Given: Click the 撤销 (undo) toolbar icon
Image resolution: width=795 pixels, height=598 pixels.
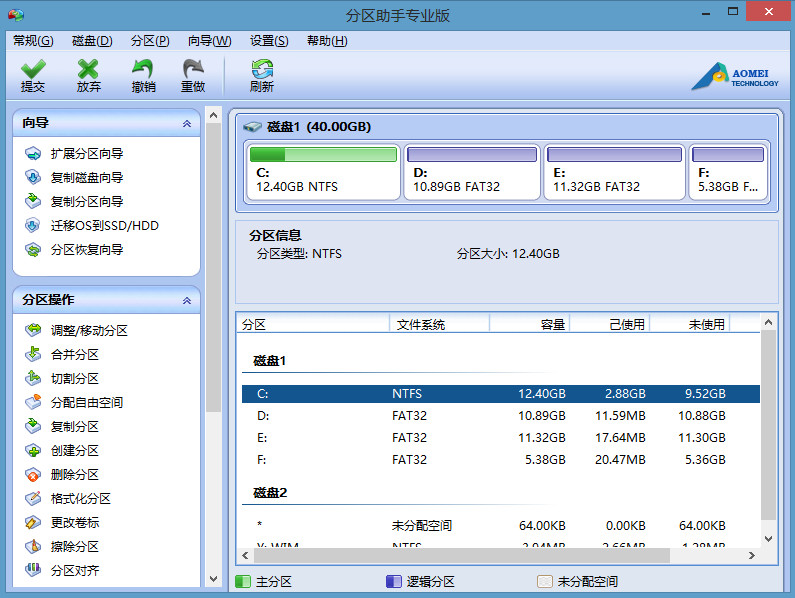Looking at the screenshot, I should [143, 75].
